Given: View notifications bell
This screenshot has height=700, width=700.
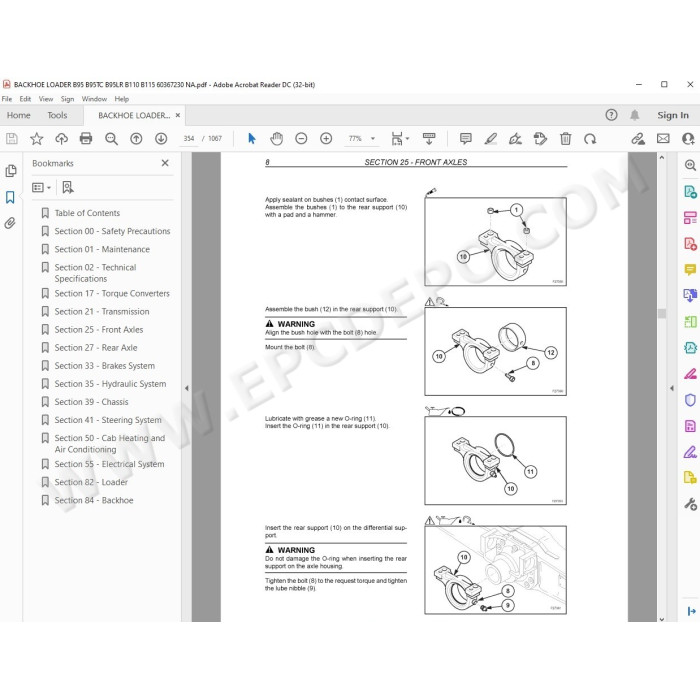Looking at the screenshot, I should point(634,115).
